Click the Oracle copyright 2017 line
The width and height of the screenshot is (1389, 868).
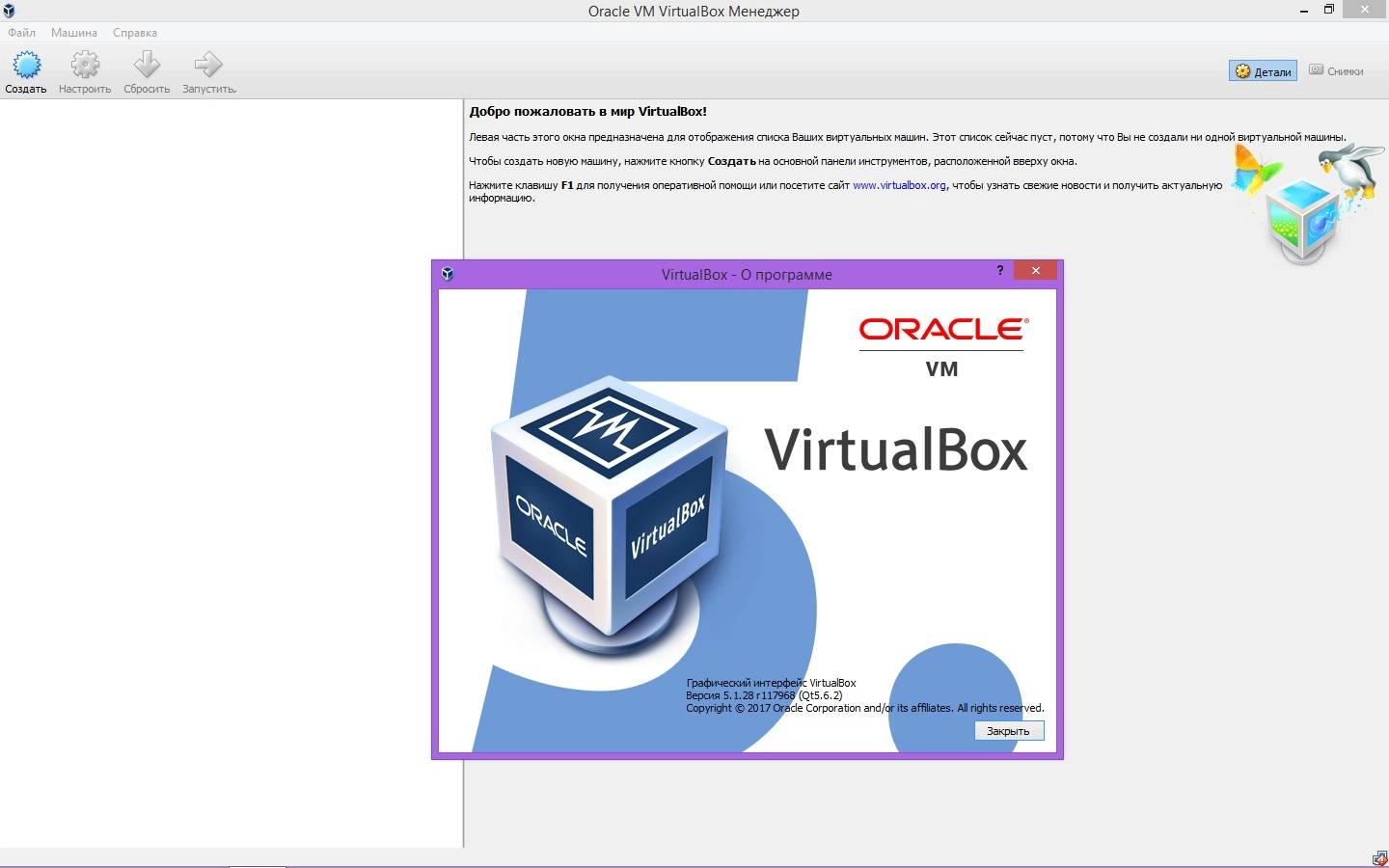(x=865, y=708)
